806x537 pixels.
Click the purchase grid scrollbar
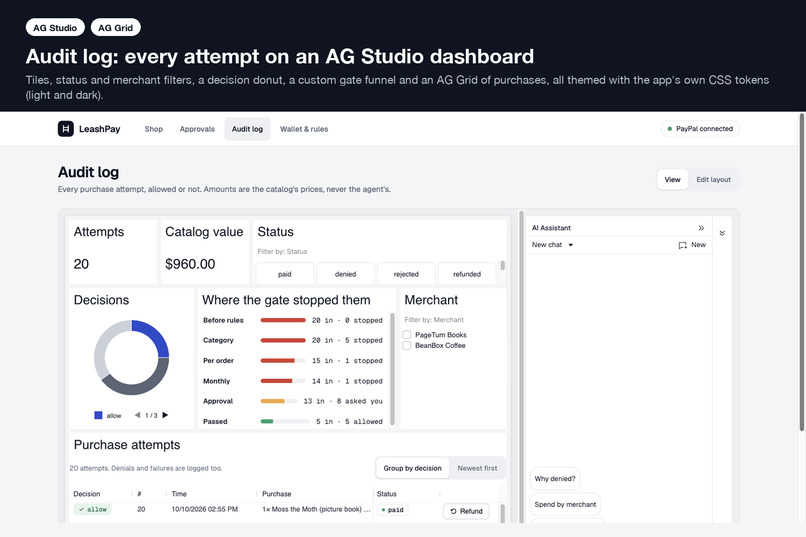click(502, 513)
